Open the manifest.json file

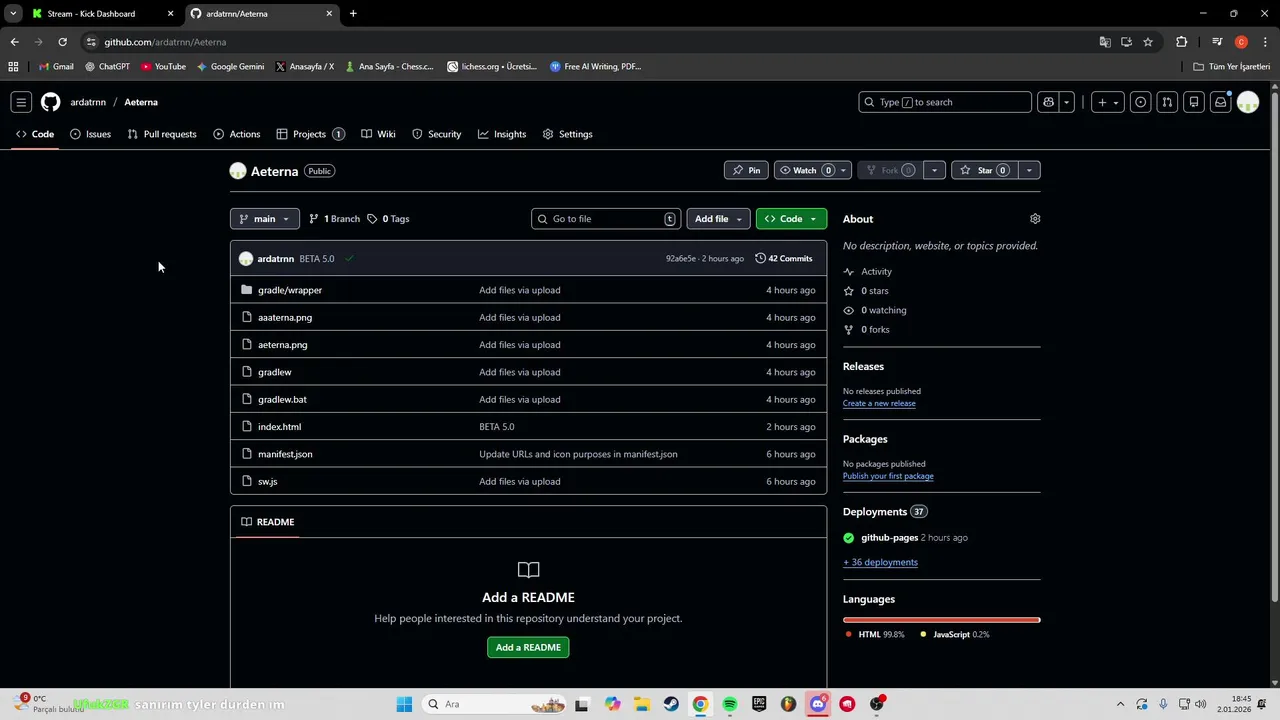coord(285,454)
